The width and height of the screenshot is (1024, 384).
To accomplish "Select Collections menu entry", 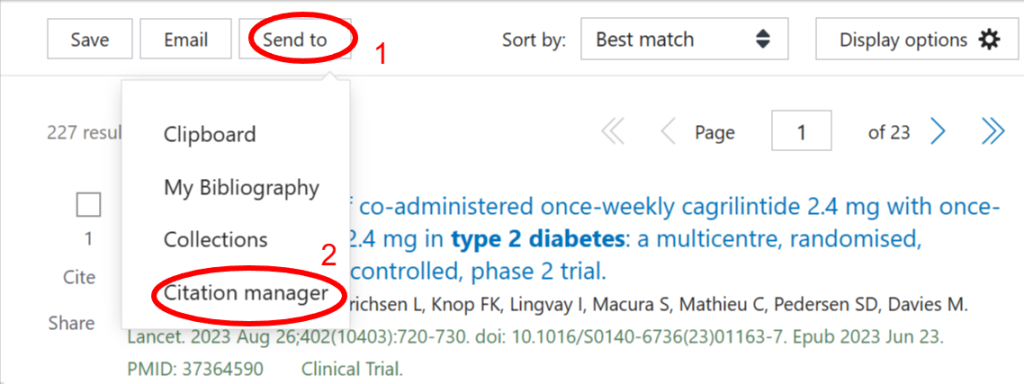I will (x=216, y=239).
